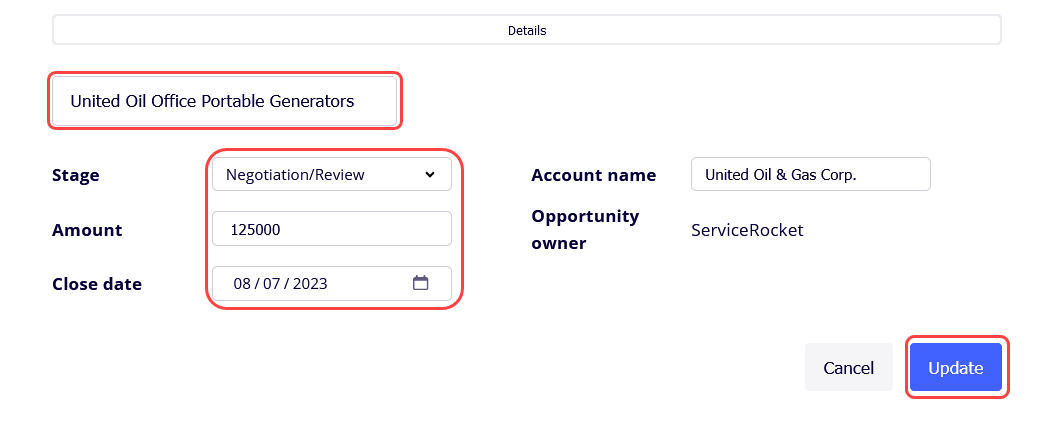The width and height of the screenshot is (1064, 425).
Task: Select the Details section header bar
Action: 527,31
